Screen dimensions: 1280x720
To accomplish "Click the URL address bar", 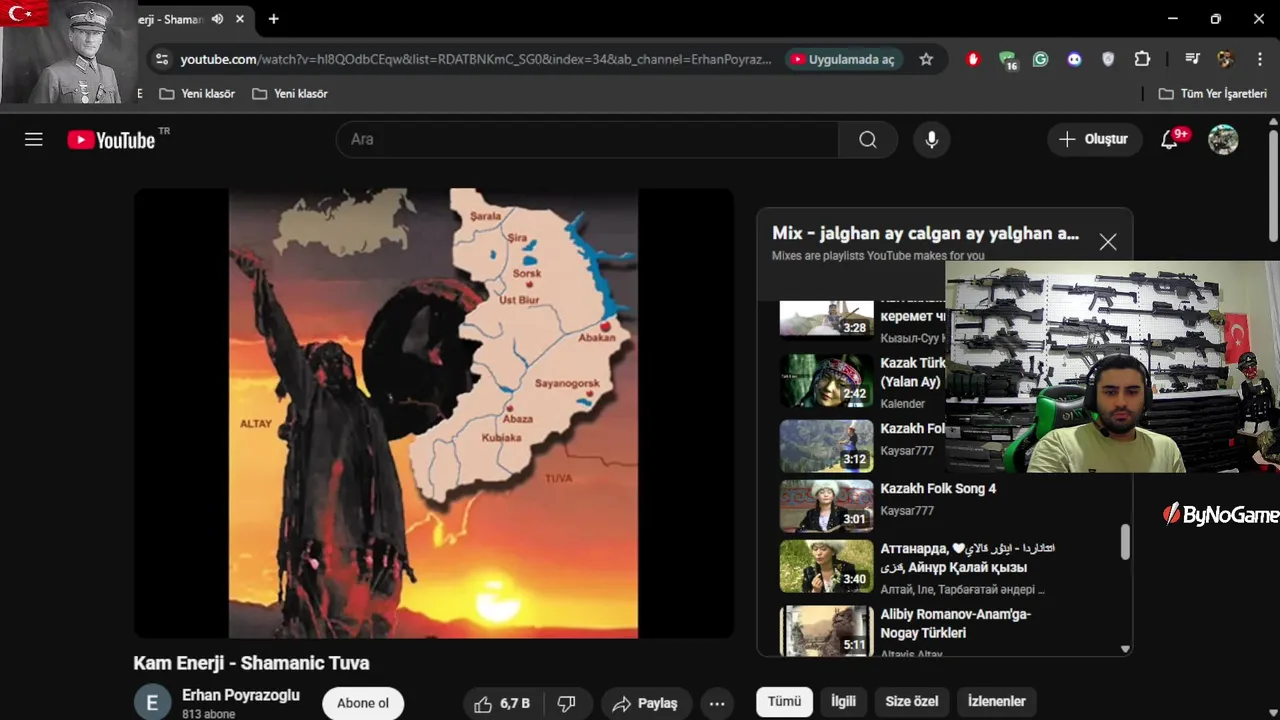I will 476,59.
